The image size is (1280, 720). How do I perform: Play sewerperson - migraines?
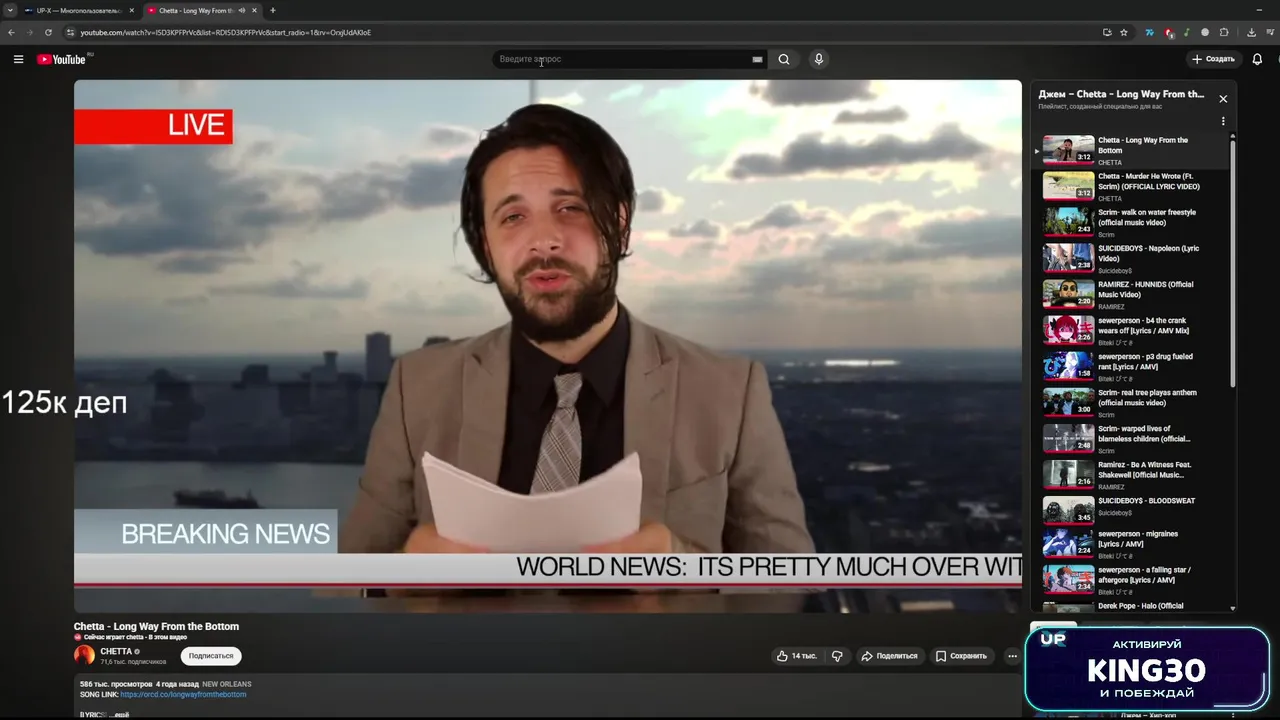[1130, 544]
